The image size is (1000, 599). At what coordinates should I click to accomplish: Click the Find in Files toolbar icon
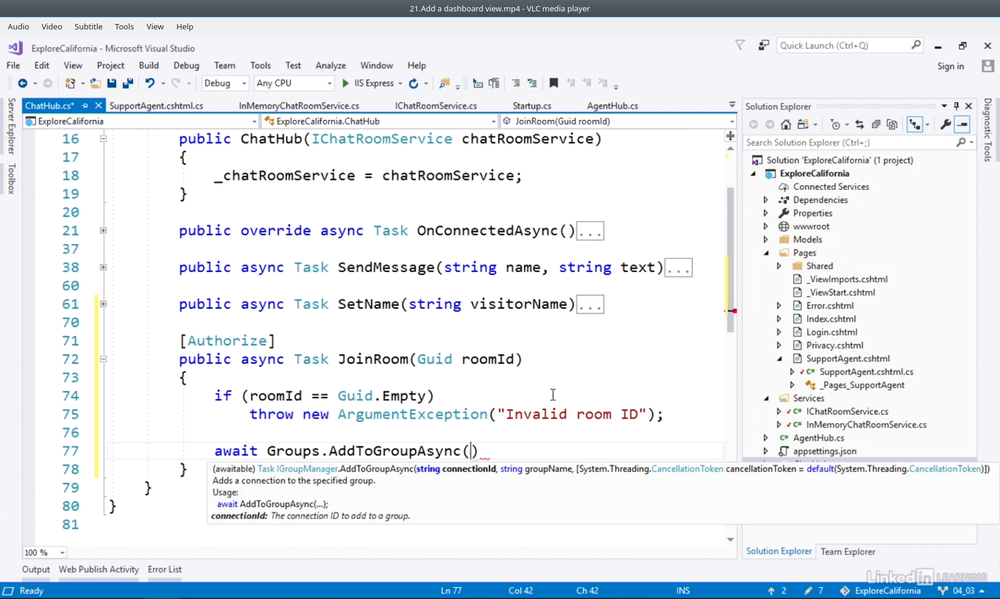pyautogui.click(x=445, y=84)
